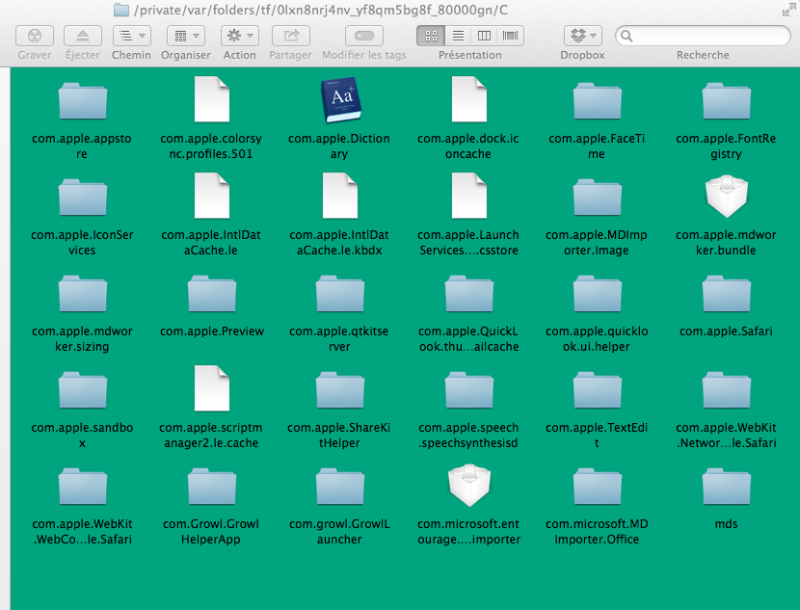Select the com.apple.colorsync.profiles.501 file
800x610 pixels.
pyautogui.click(x=212, y=99)
